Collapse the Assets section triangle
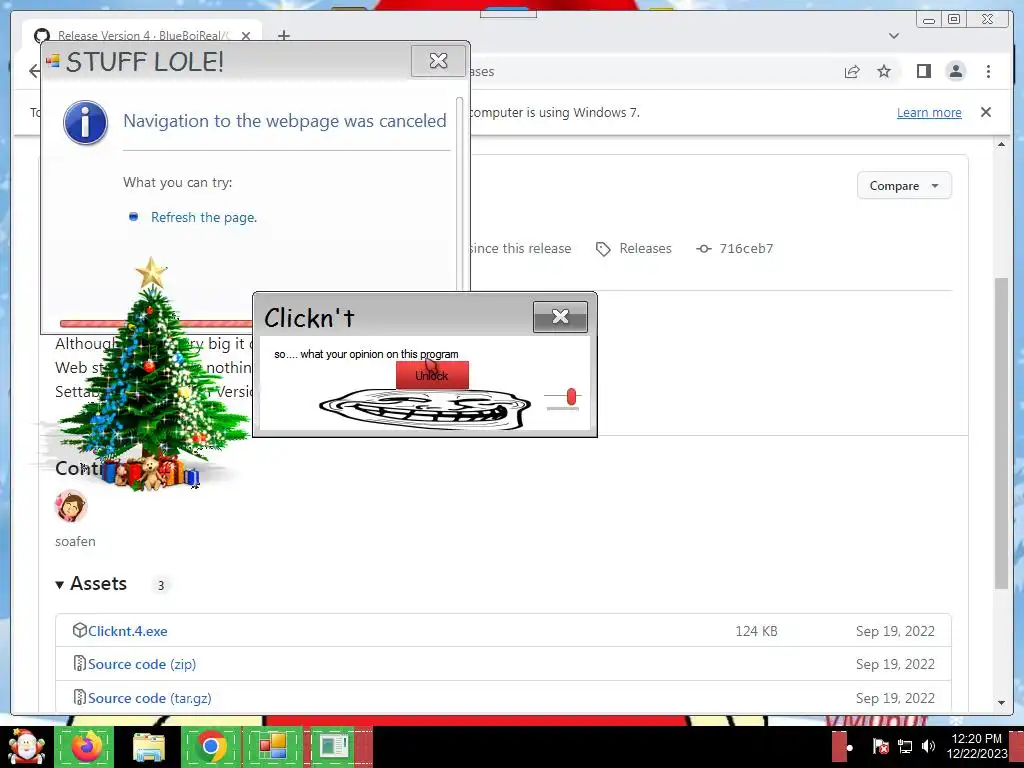 59,584
